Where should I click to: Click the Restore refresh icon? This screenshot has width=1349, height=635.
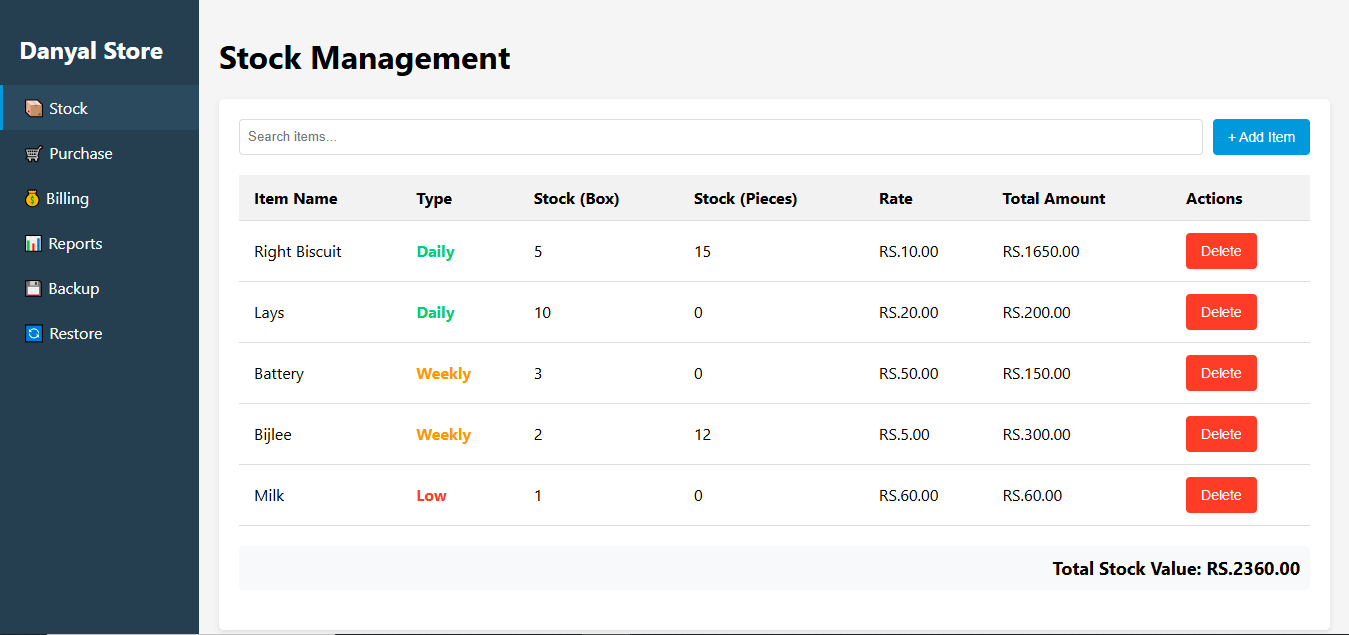tap(33, 333)
